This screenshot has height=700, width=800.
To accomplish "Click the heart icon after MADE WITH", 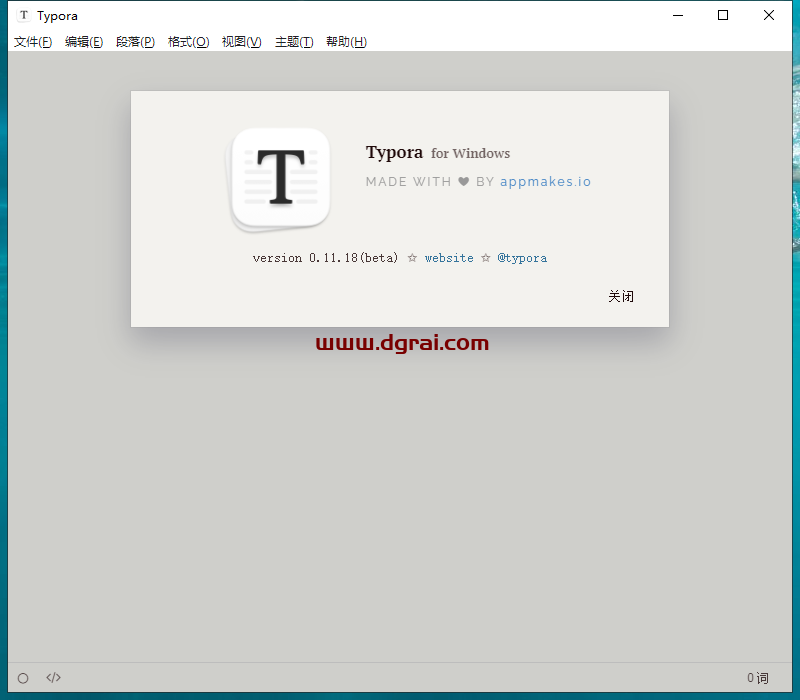I will click(462, 181).
